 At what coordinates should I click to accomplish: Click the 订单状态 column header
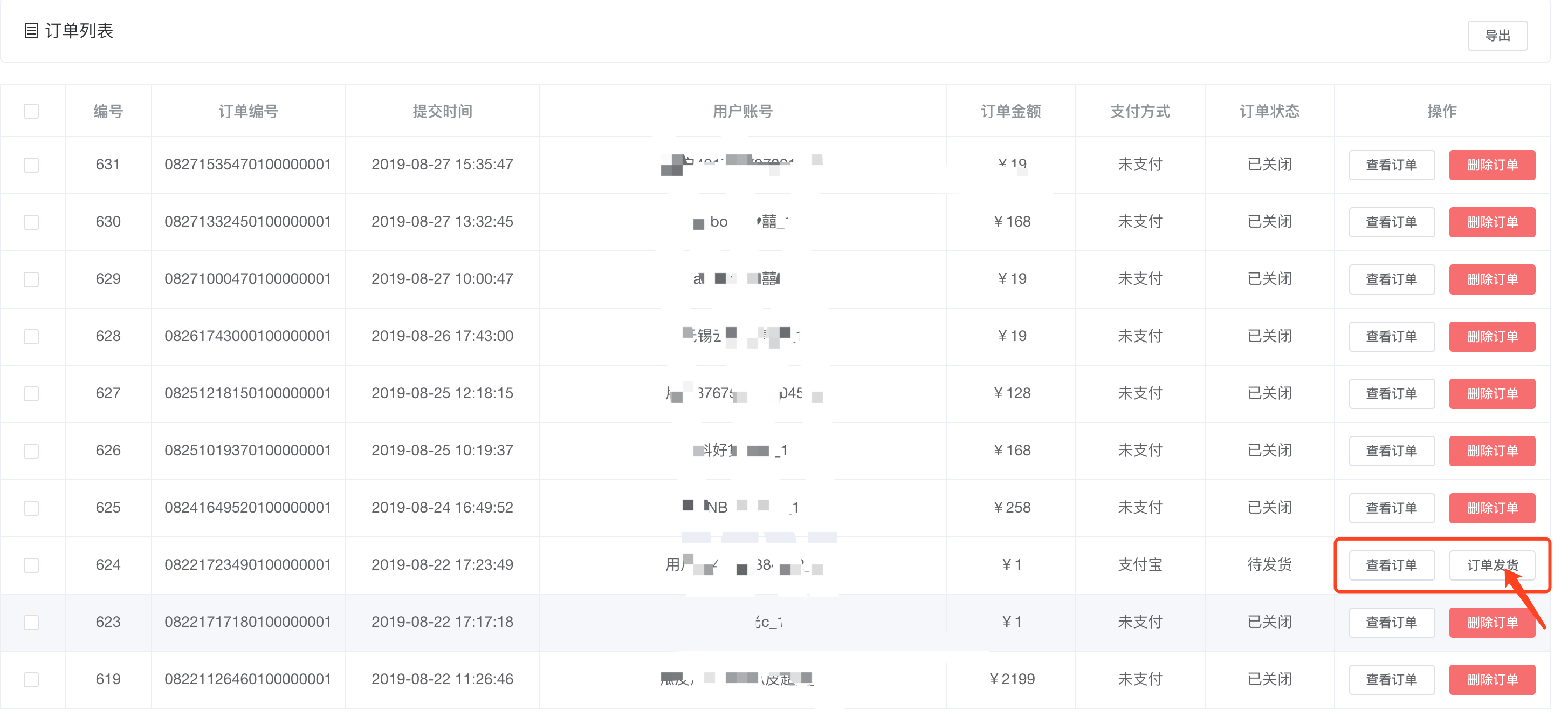coord(1270,111)
